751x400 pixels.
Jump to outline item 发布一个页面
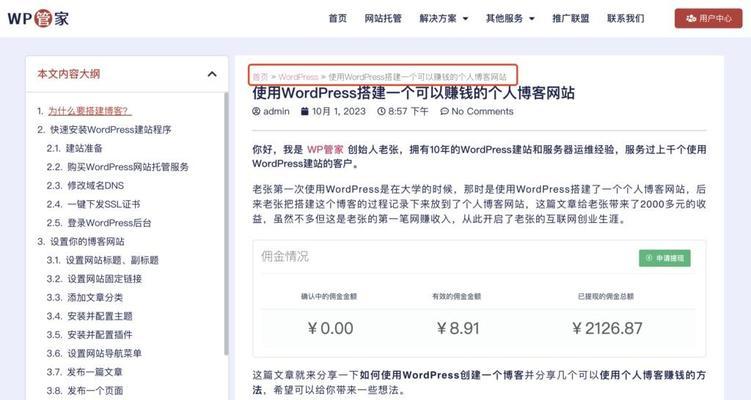(95, 391)
